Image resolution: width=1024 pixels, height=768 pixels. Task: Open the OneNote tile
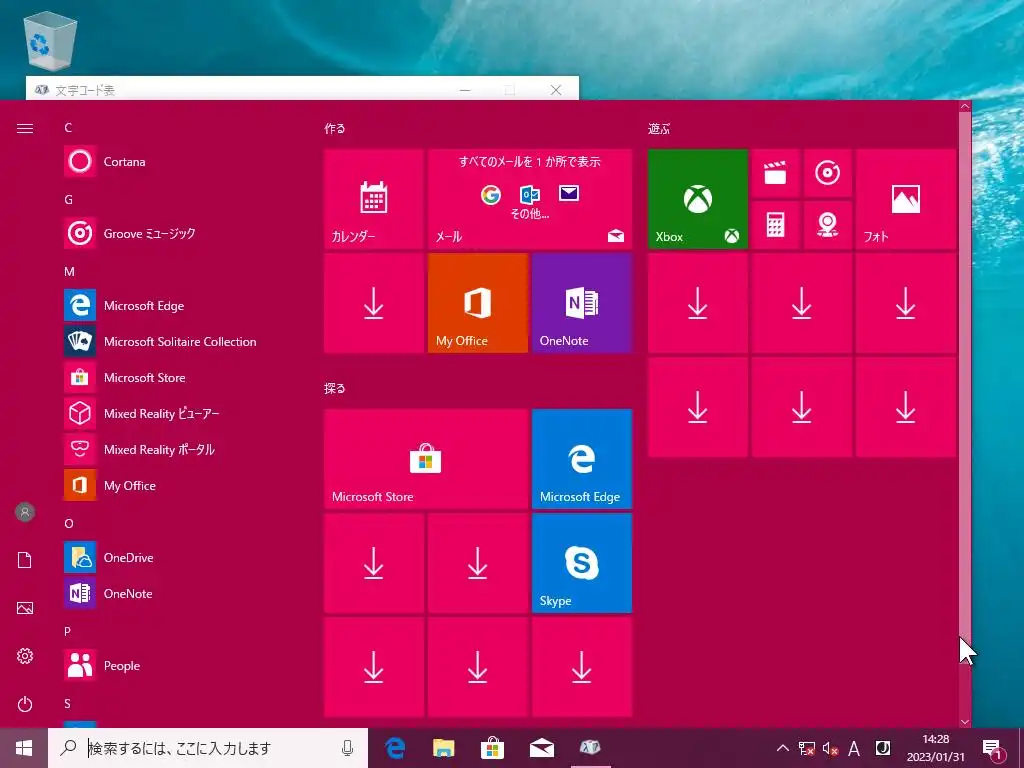tap(582, 303)
